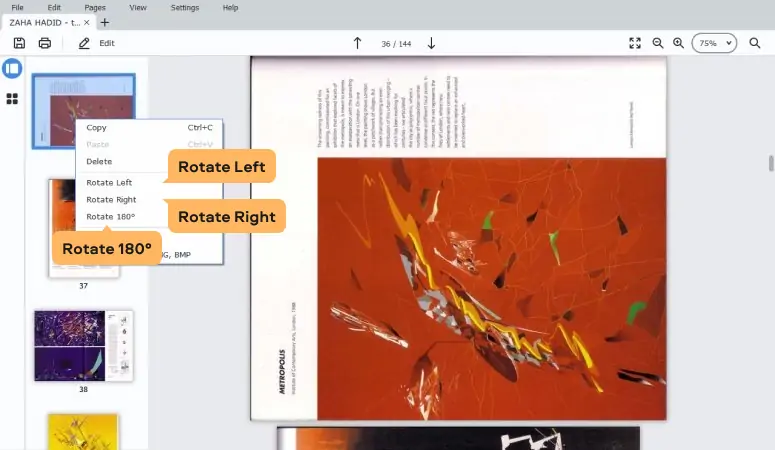The height and width of the screenshot is (450, 775).
Task: Click the zoom in magnifier
Action: pos(679,43)
